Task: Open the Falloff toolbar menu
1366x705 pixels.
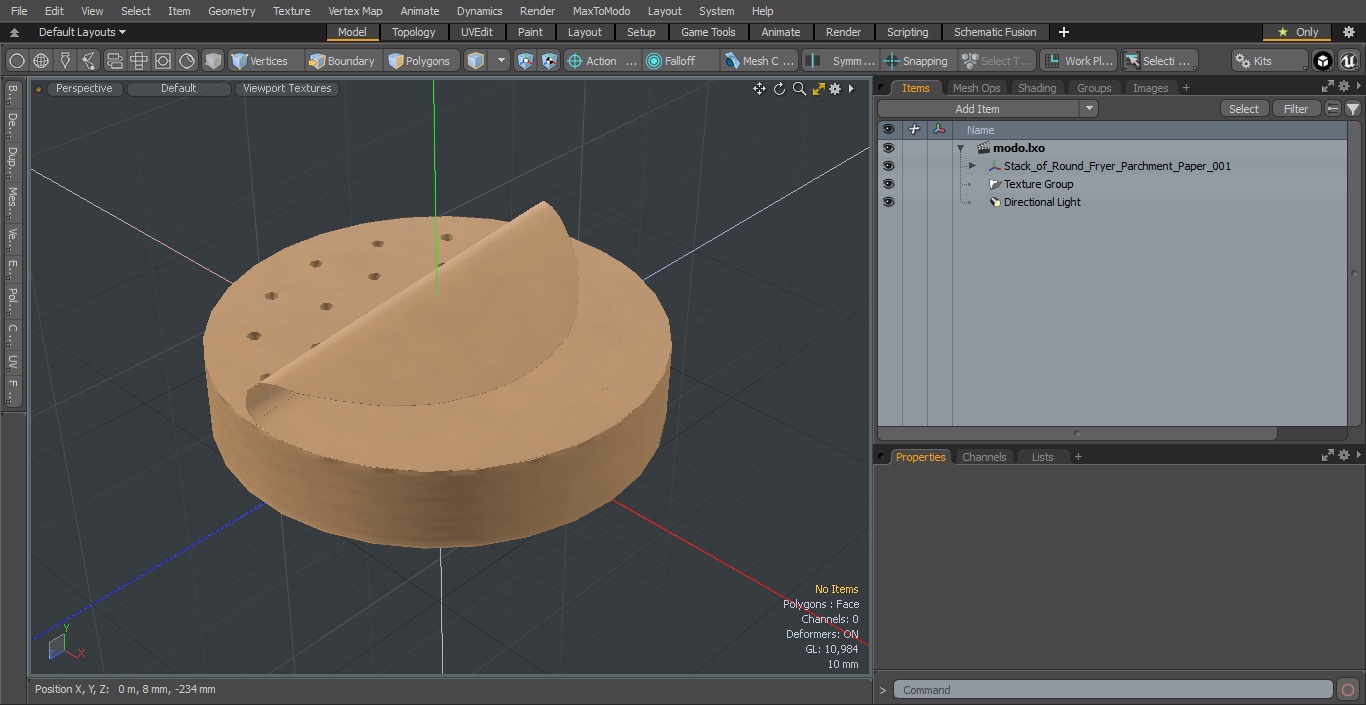Action: 680,61
